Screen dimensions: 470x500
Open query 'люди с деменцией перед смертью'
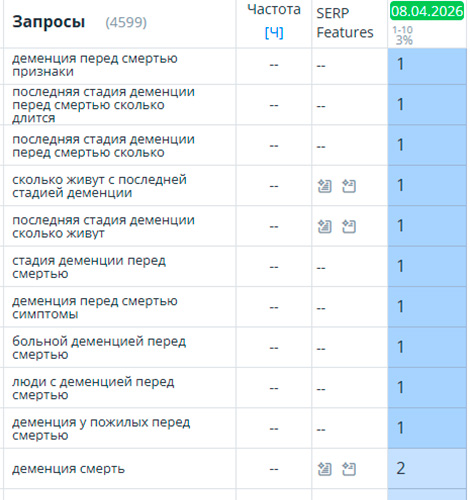93,388
